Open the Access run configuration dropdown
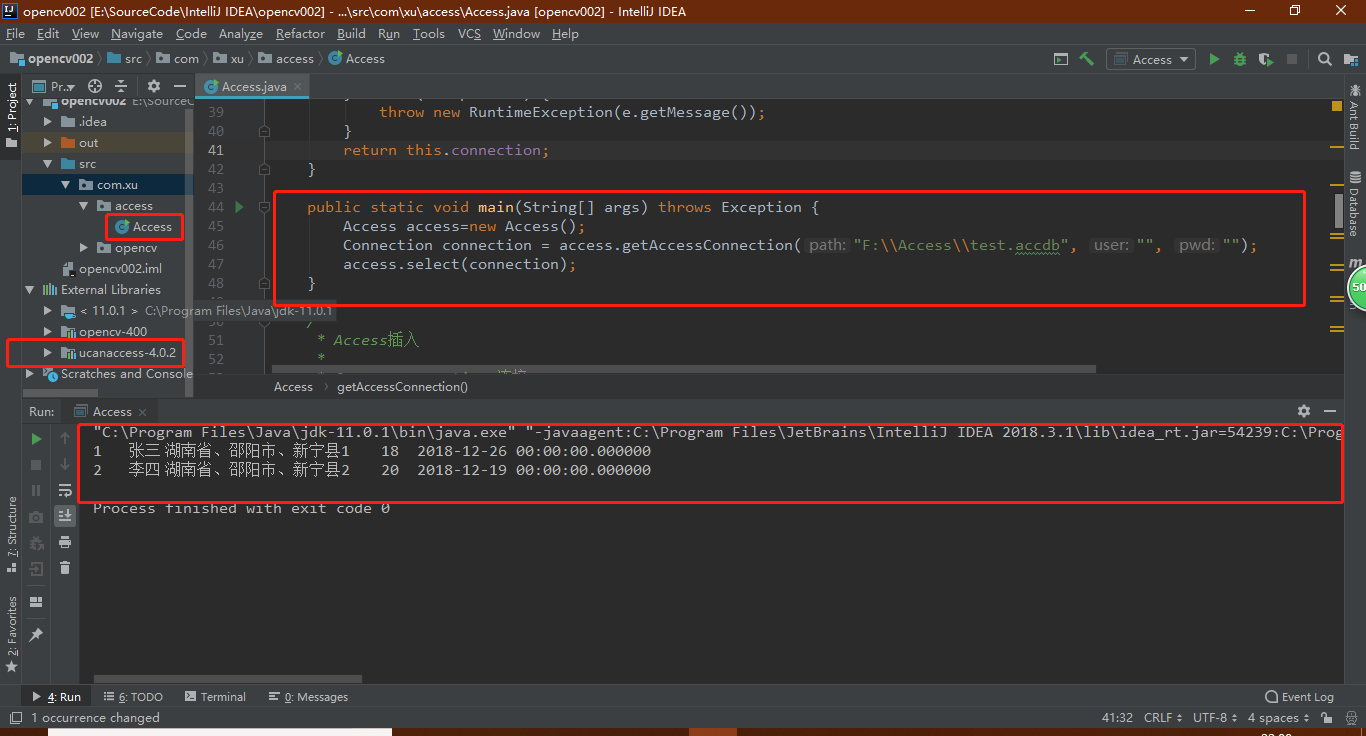This screenshot has height=736, width=1366. pyautogui.click(x=1184, y=59)
